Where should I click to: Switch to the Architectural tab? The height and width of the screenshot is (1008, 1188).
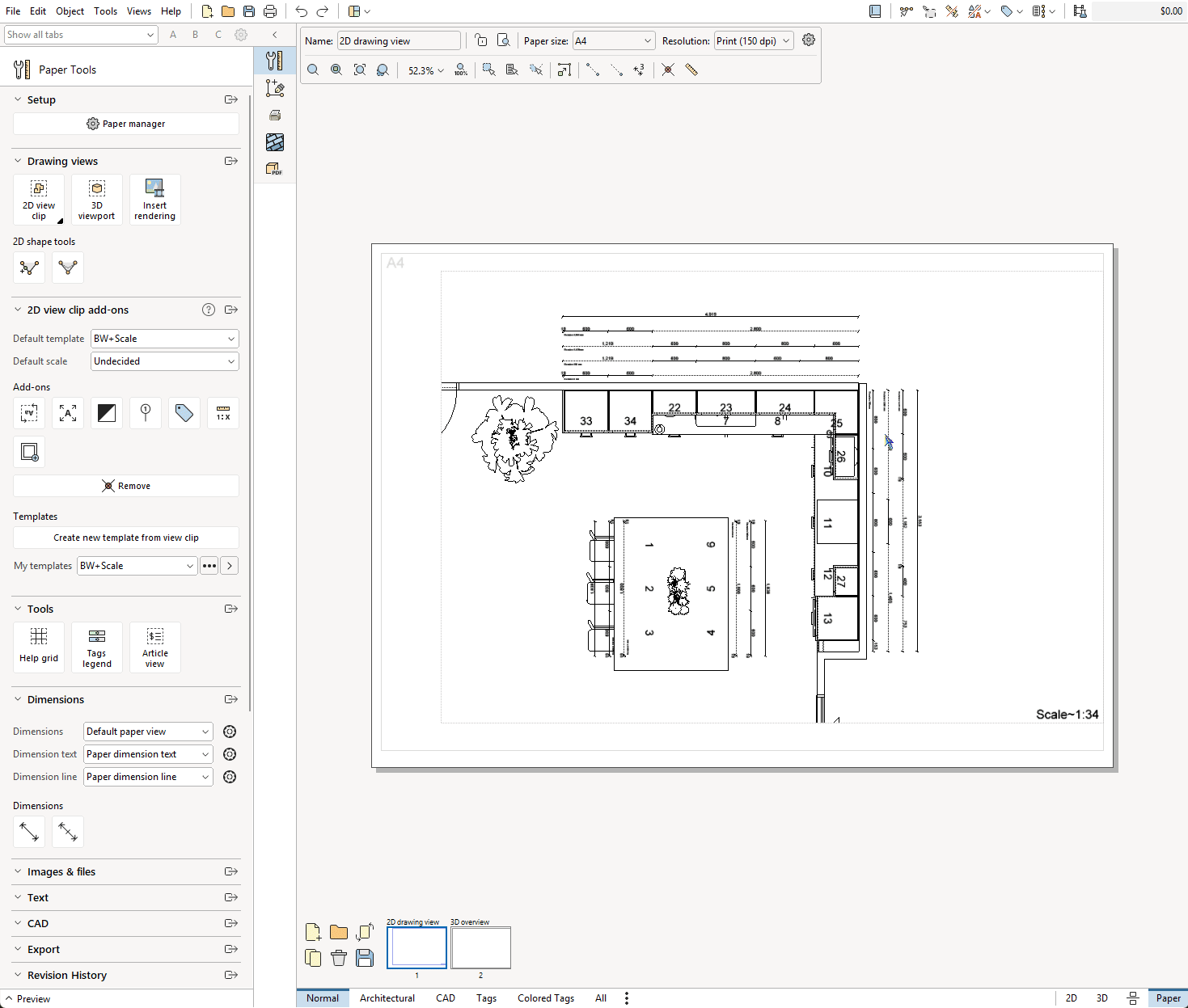tap(387, 998)
